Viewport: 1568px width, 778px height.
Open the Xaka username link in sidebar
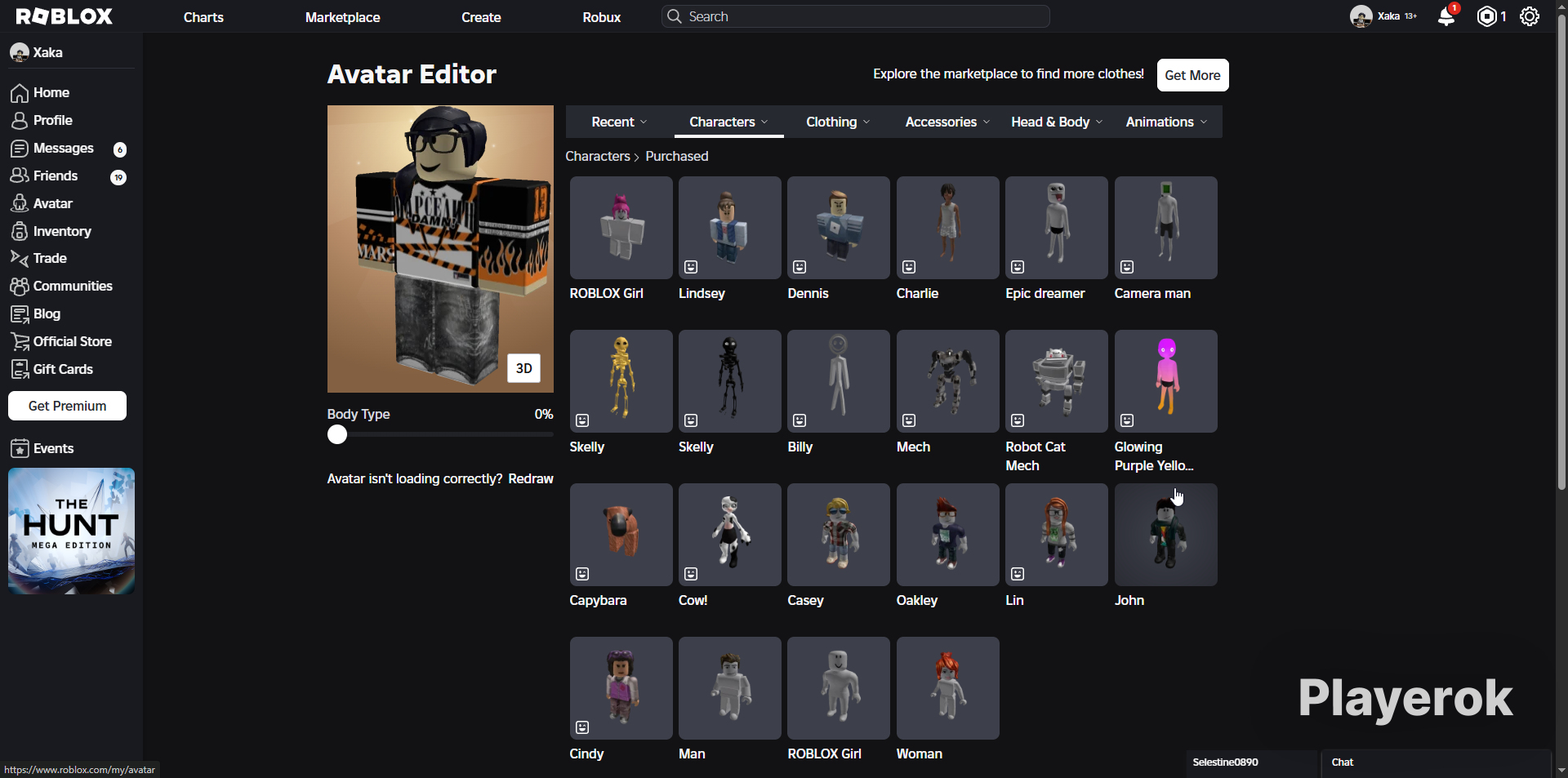pyautogui.click(x=48, y=52)
